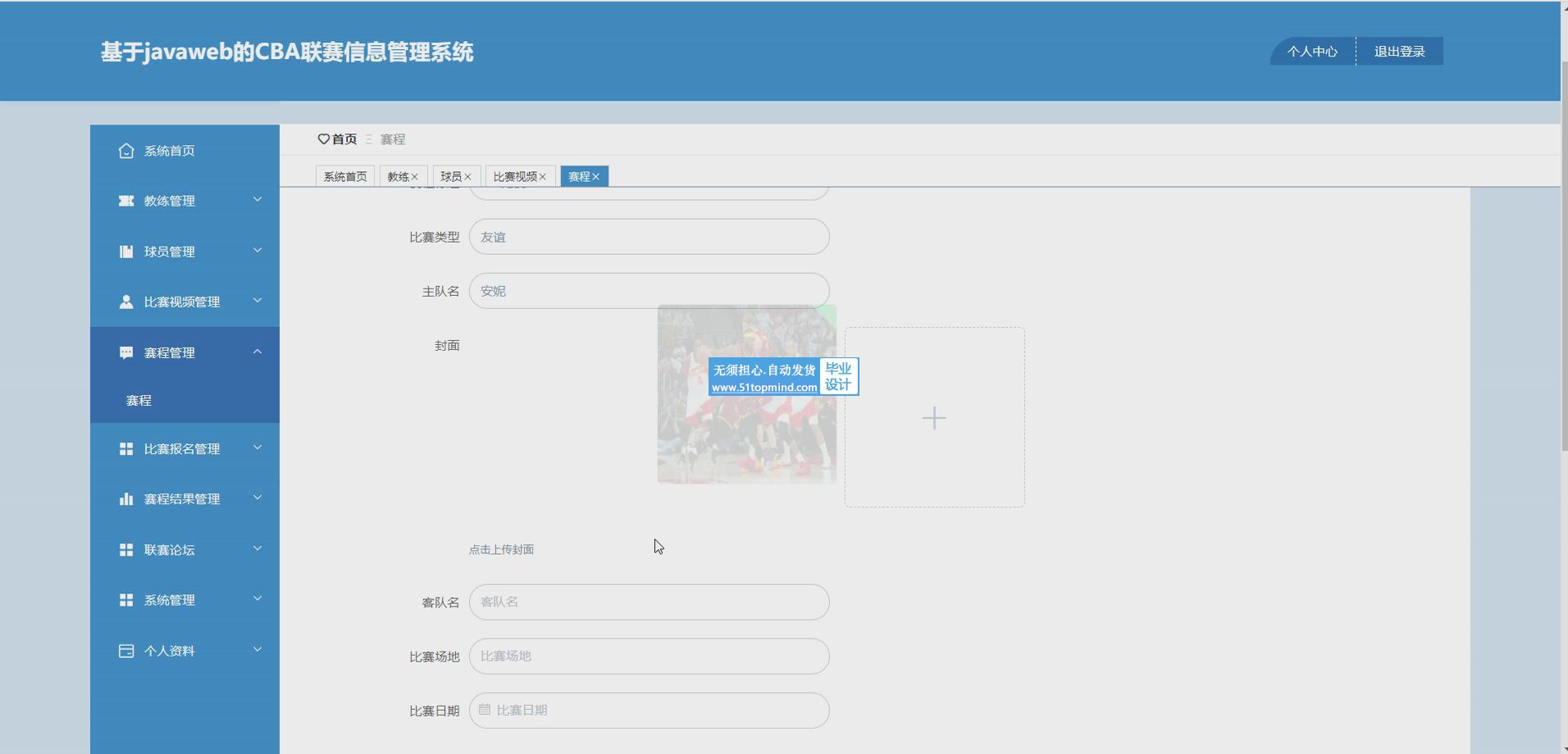Image resolution: width=1568 pixels, height=754 pixels.
Task: Click the heart icon beside 首页 breadcrumb
Action: point(323,139)
